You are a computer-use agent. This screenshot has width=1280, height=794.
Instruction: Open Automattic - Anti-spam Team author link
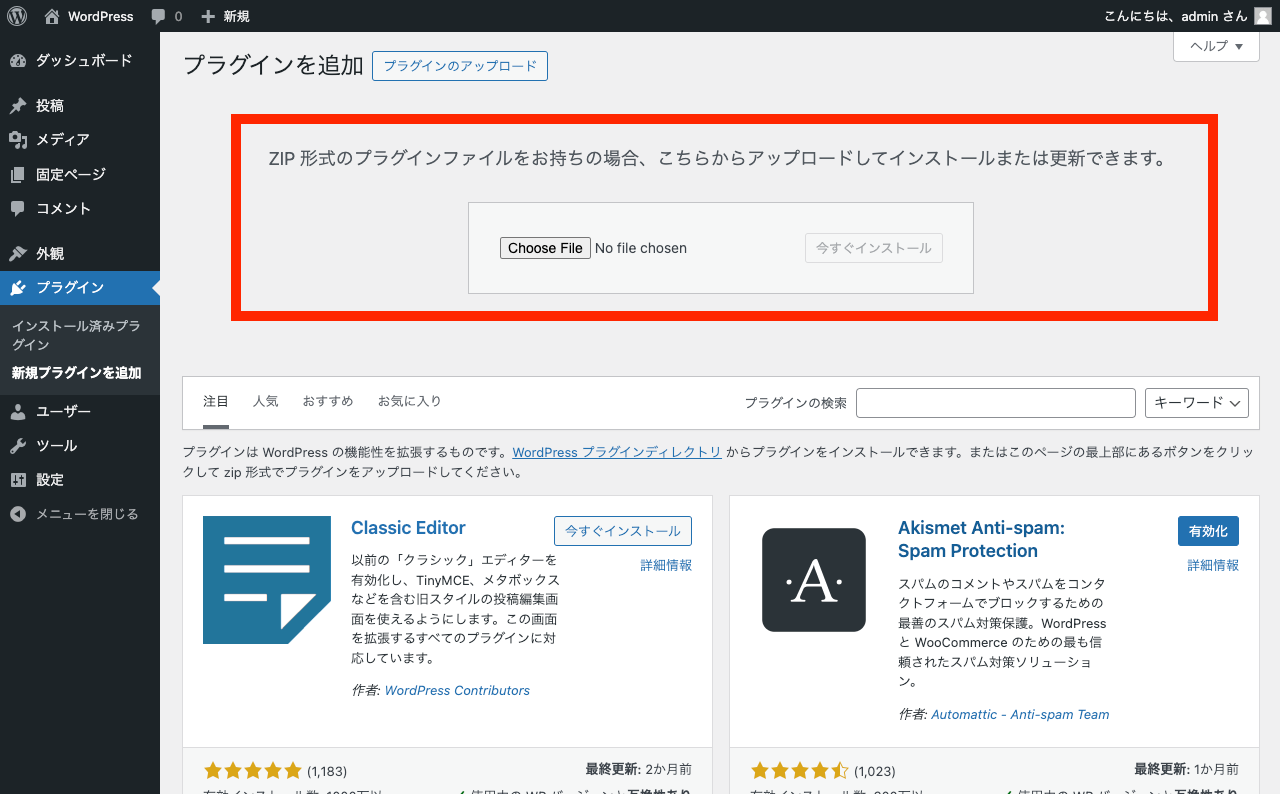[x=1020, y=714]
